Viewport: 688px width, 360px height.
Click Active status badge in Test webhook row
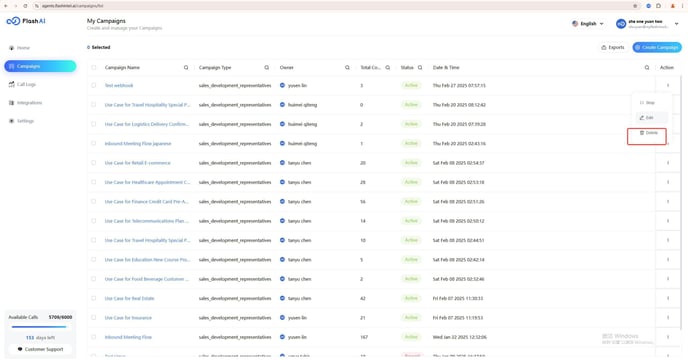coord(411,85)
